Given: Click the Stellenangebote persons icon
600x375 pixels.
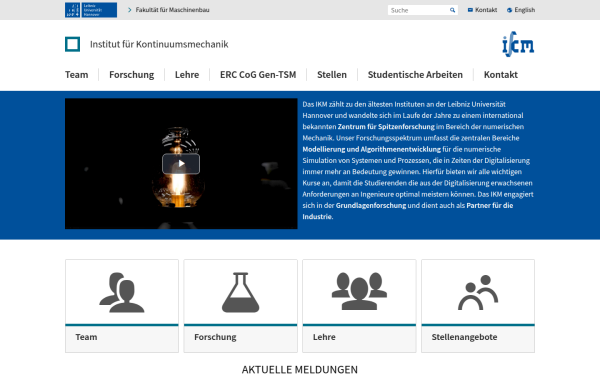Looking at the screenshot, I should click(x=478, y=292).
